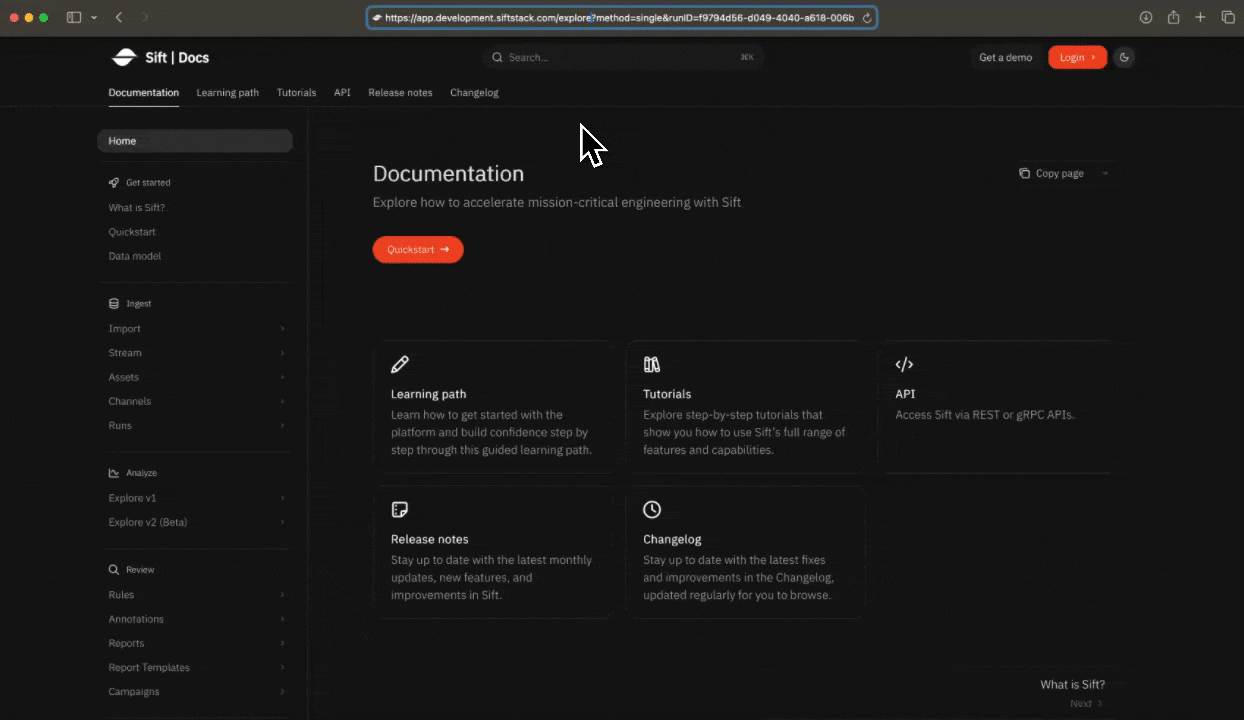Viewport: 1244px width, 720px height.
Task: Expand the Reports section chevron
Action: (x=282, y=643)
